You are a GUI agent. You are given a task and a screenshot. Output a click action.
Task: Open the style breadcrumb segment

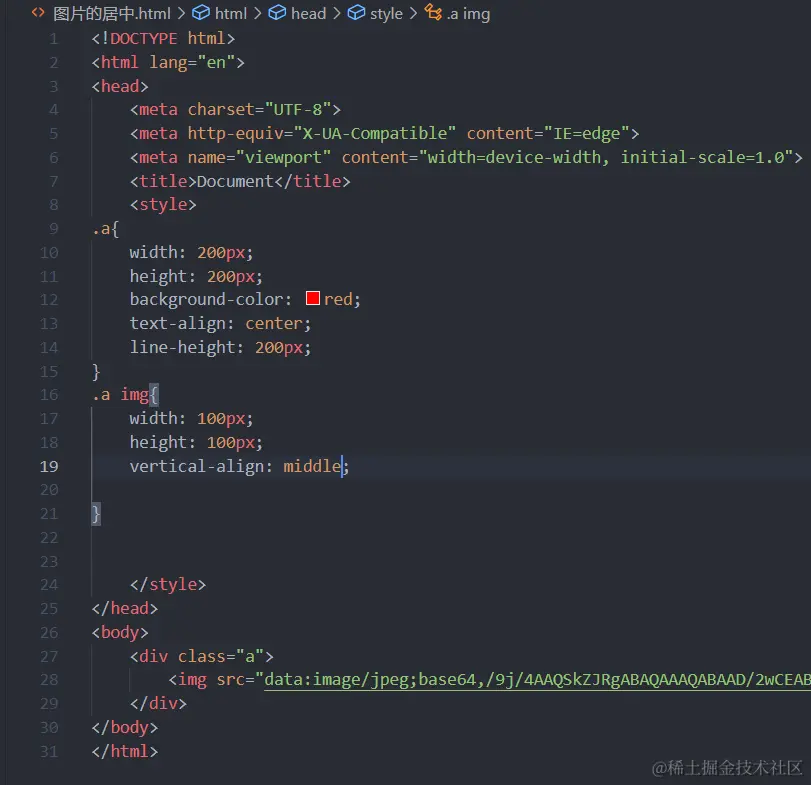click(x=386, y=13)
